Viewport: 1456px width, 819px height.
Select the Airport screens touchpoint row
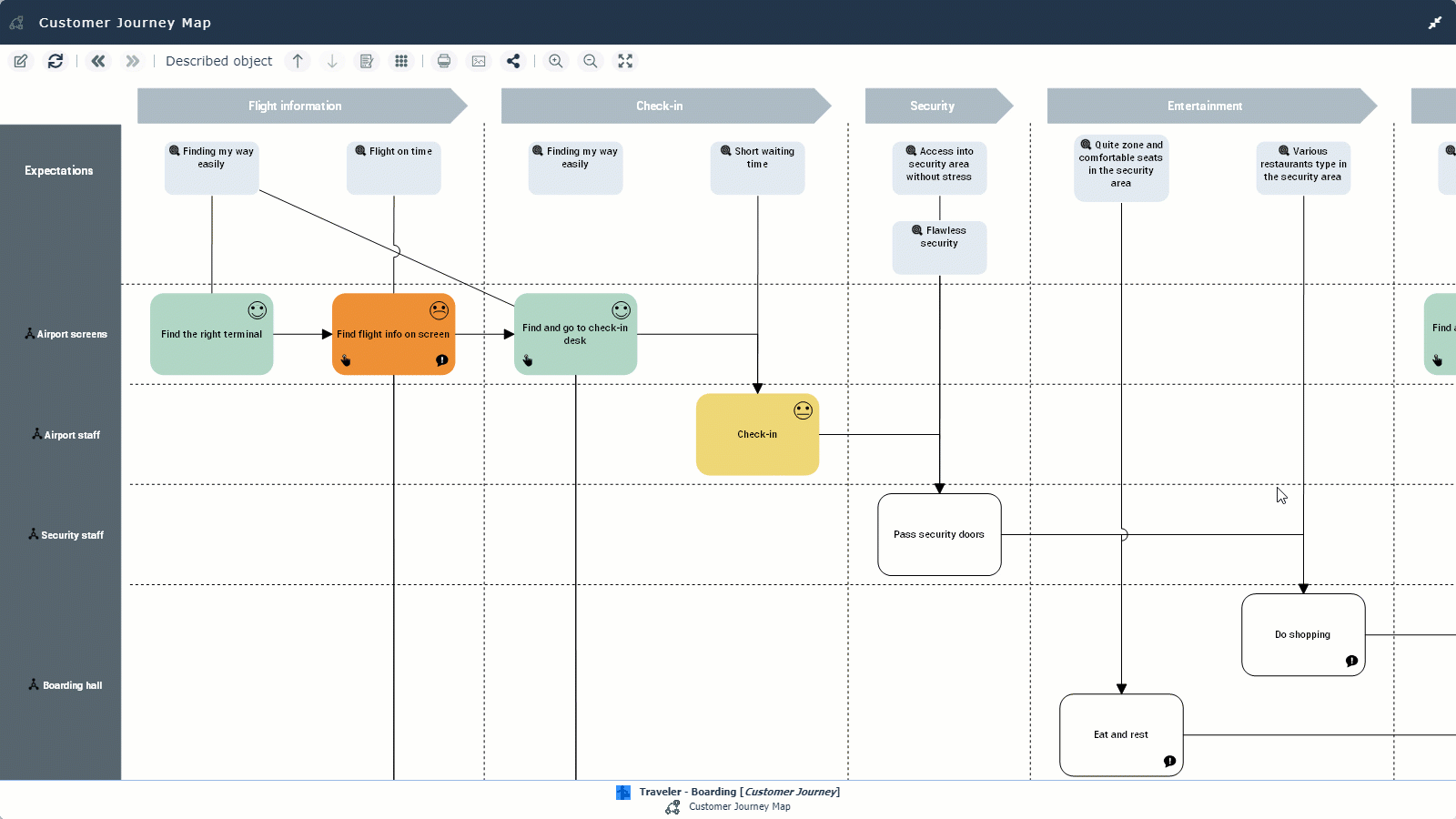pyautogui.click(x=66, y=334)
